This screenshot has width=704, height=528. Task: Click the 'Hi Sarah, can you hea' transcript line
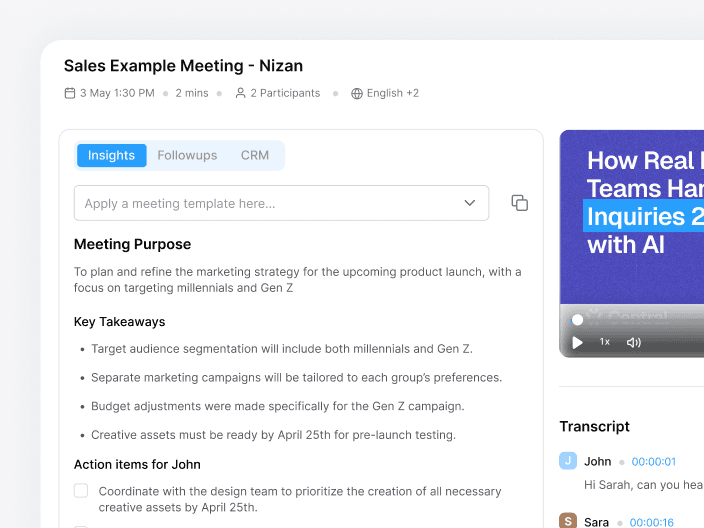click(x=643, y=485)
